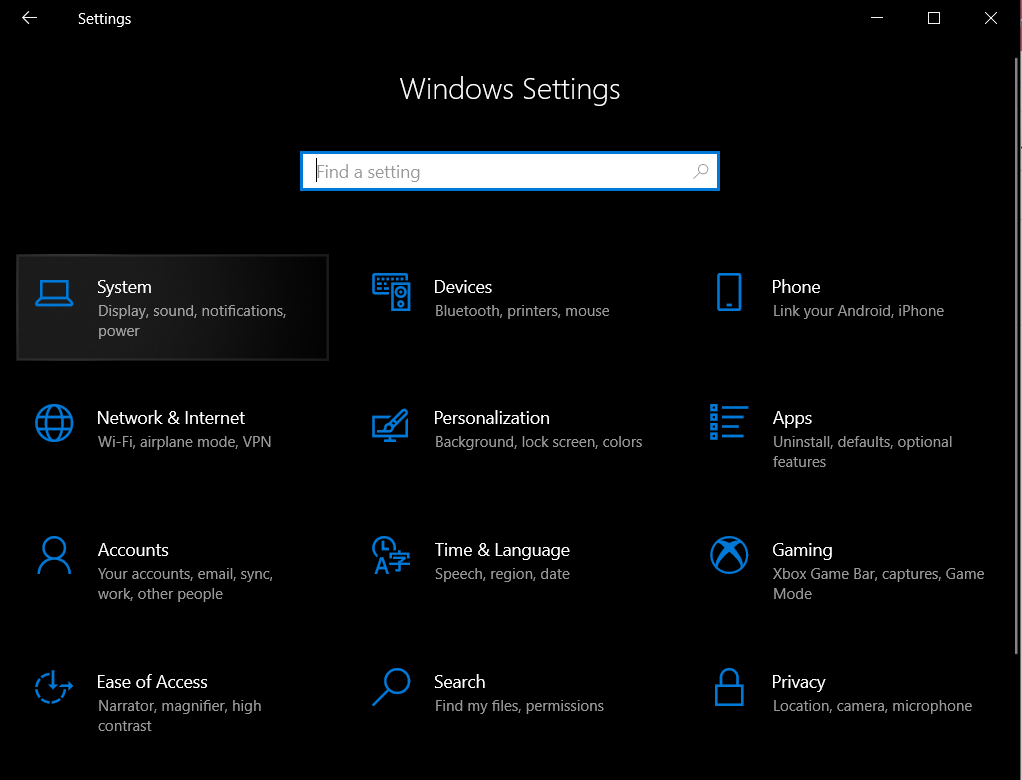
Task: Click 'Uninstall, defaults, optional features' description
Action: coord(862,452)
